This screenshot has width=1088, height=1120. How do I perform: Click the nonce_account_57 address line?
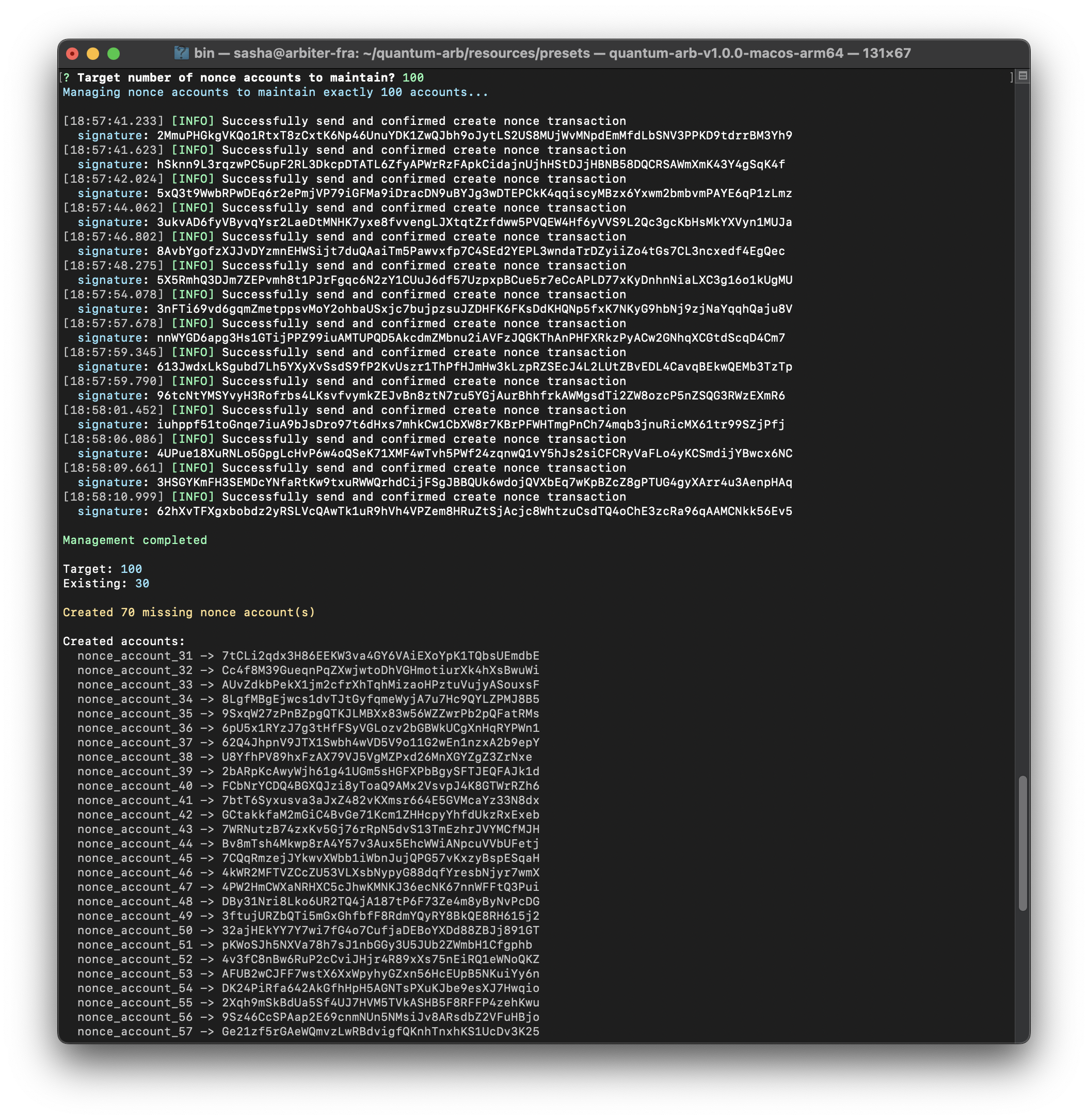(309, 1031)
